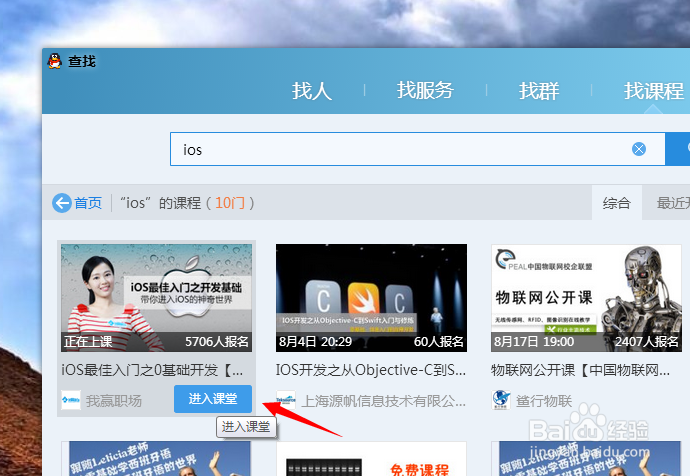Click the 进入课堂 button
This screenshot has height=476, width=690.
[213, 399]
